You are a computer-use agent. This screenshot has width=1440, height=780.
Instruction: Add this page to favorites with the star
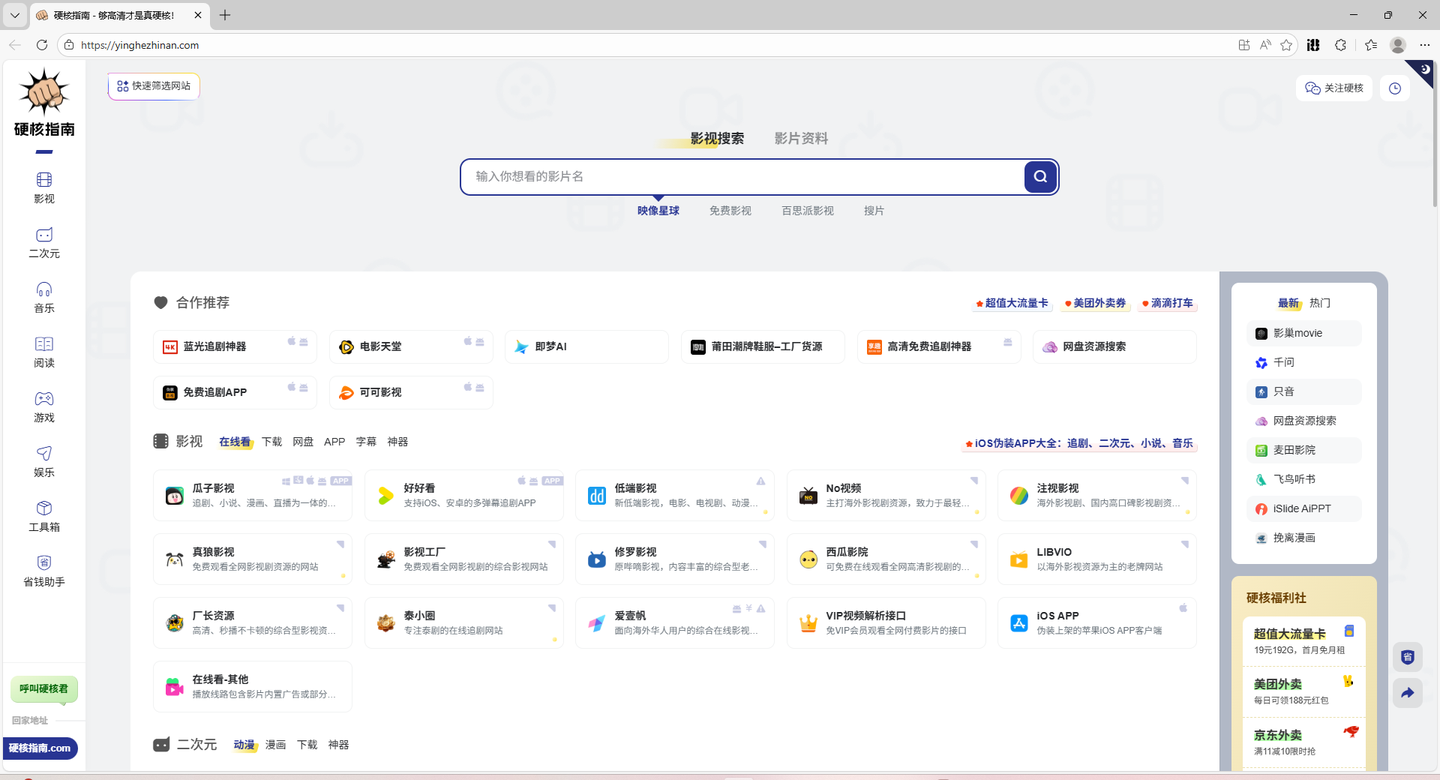[x=1287, y=45]
